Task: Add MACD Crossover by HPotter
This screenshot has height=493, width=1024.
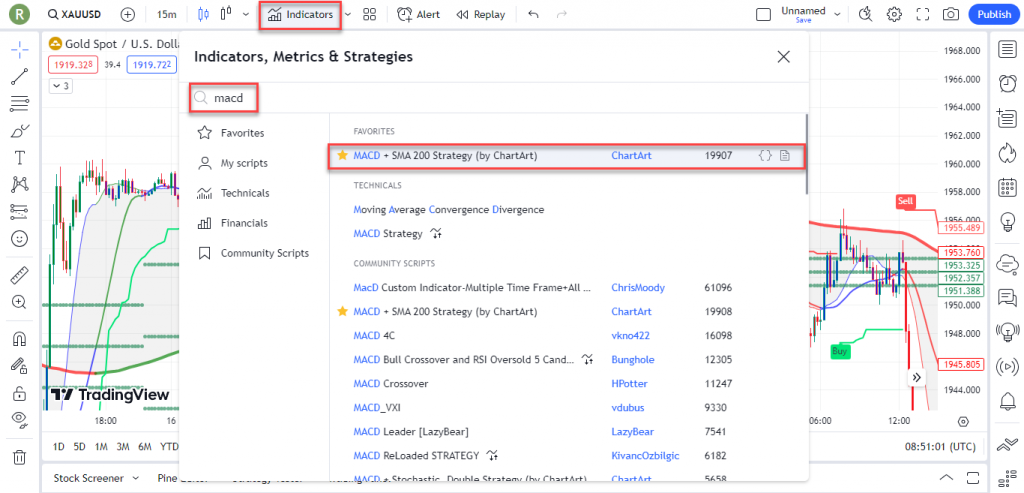Action: coord(391,383)
